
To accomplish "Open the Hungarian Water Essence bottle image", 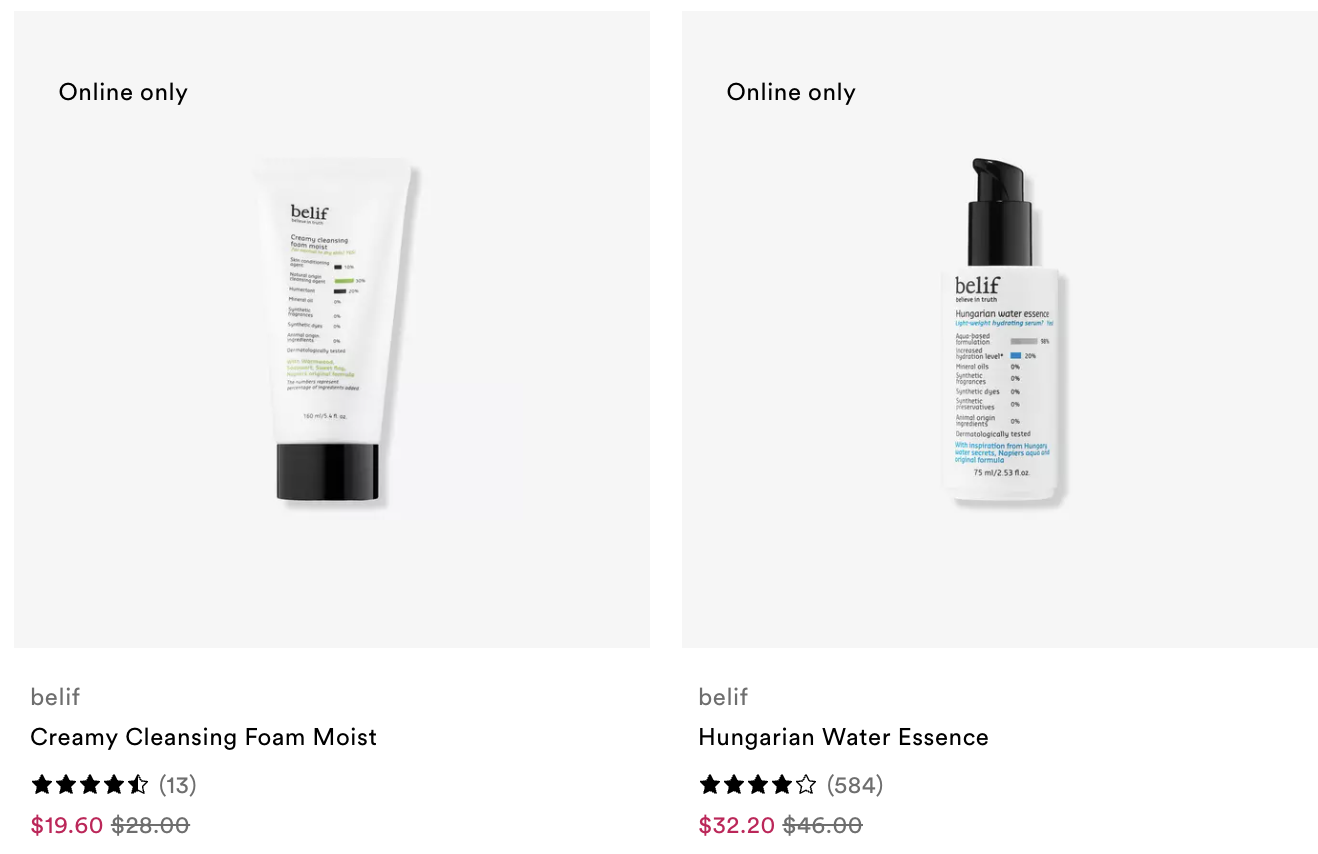I will 1000,330.
